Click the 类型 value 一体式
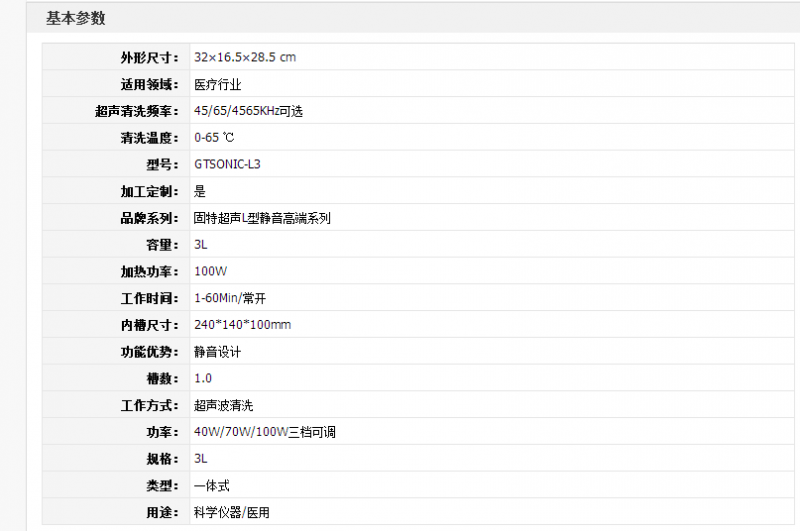The image size is (800, 531). point(211,485)
